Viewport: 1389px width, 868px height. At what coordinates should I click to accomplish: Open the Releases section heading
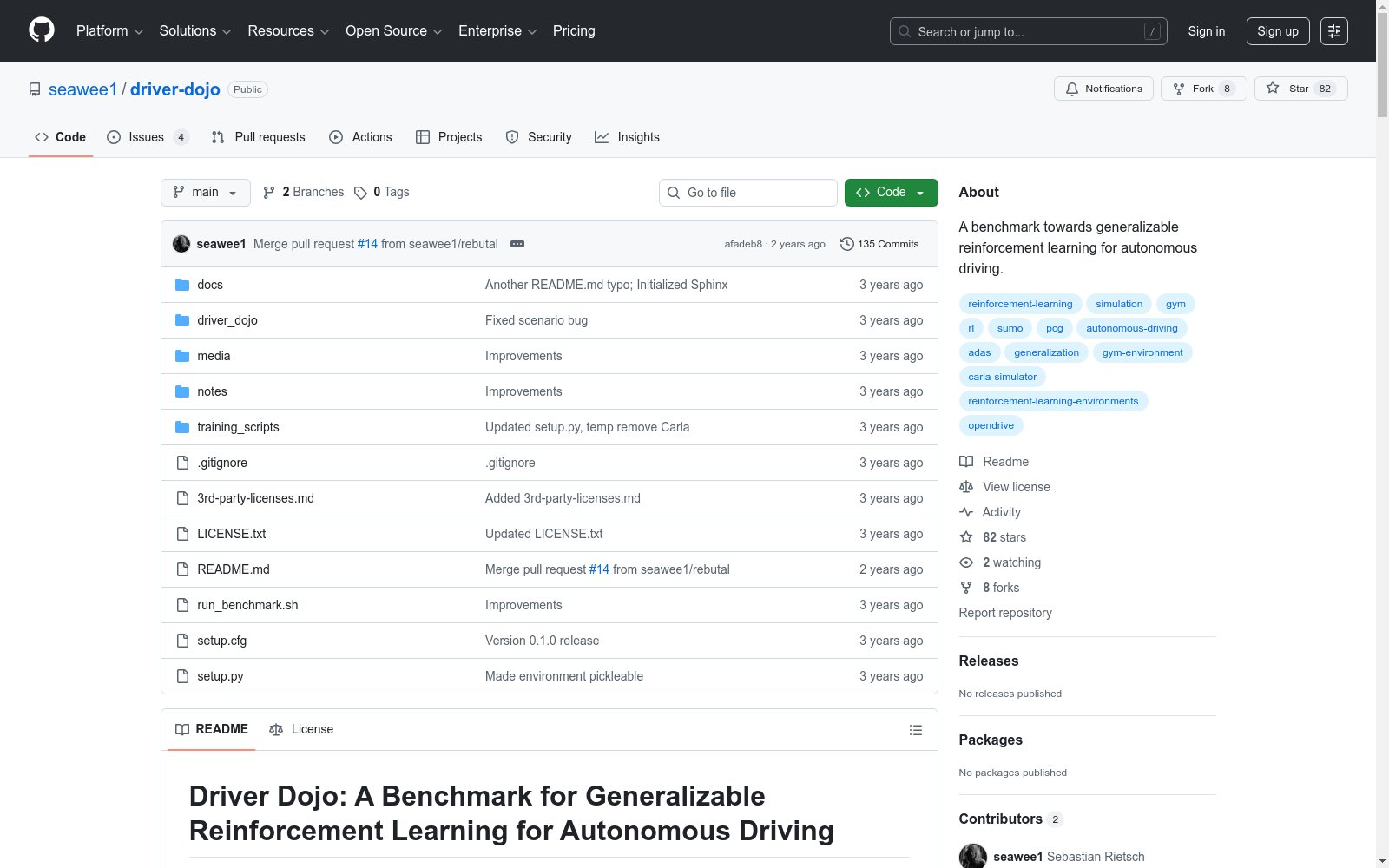[989, 661]
